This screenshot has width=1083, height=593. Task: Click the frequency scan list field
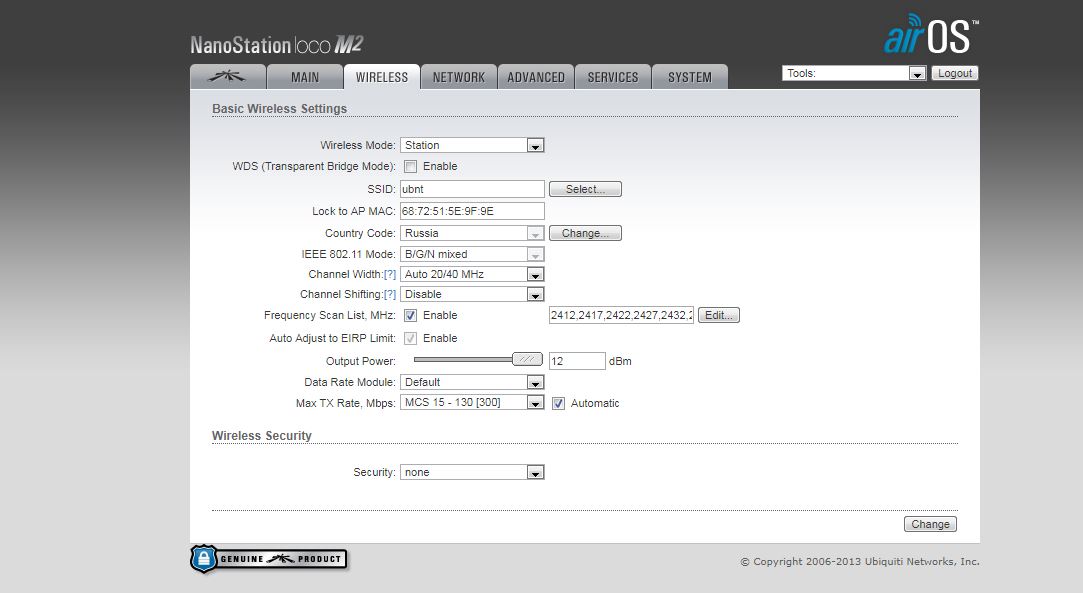(x=621, y=315)
